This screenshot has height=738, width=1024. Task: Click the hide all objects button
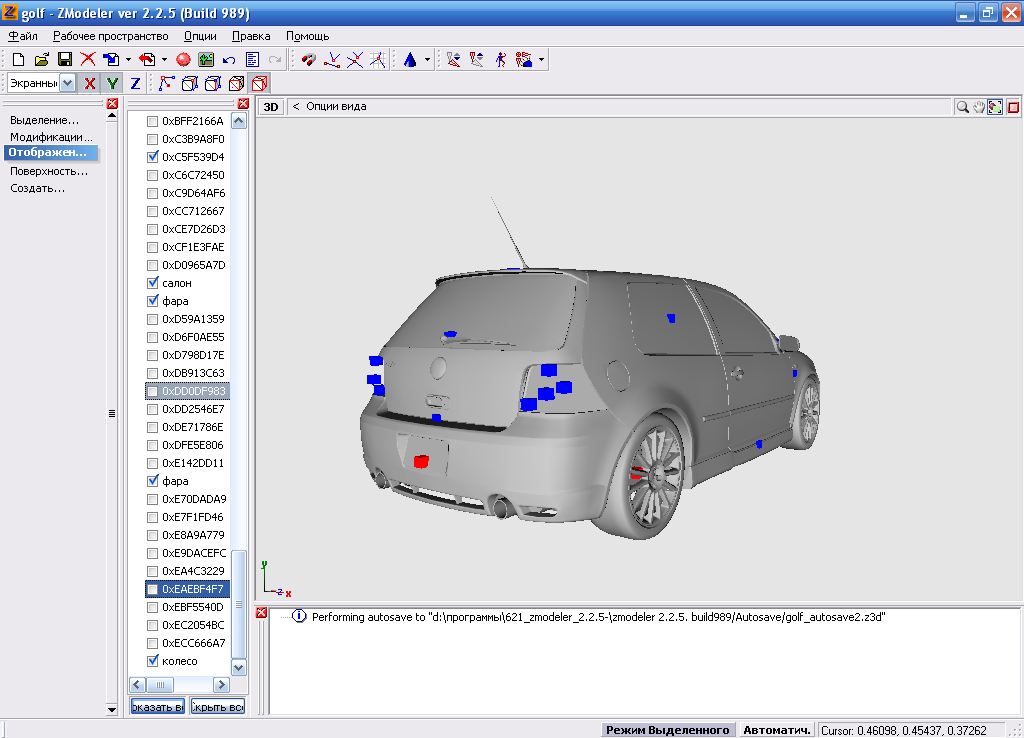[217, 707]
